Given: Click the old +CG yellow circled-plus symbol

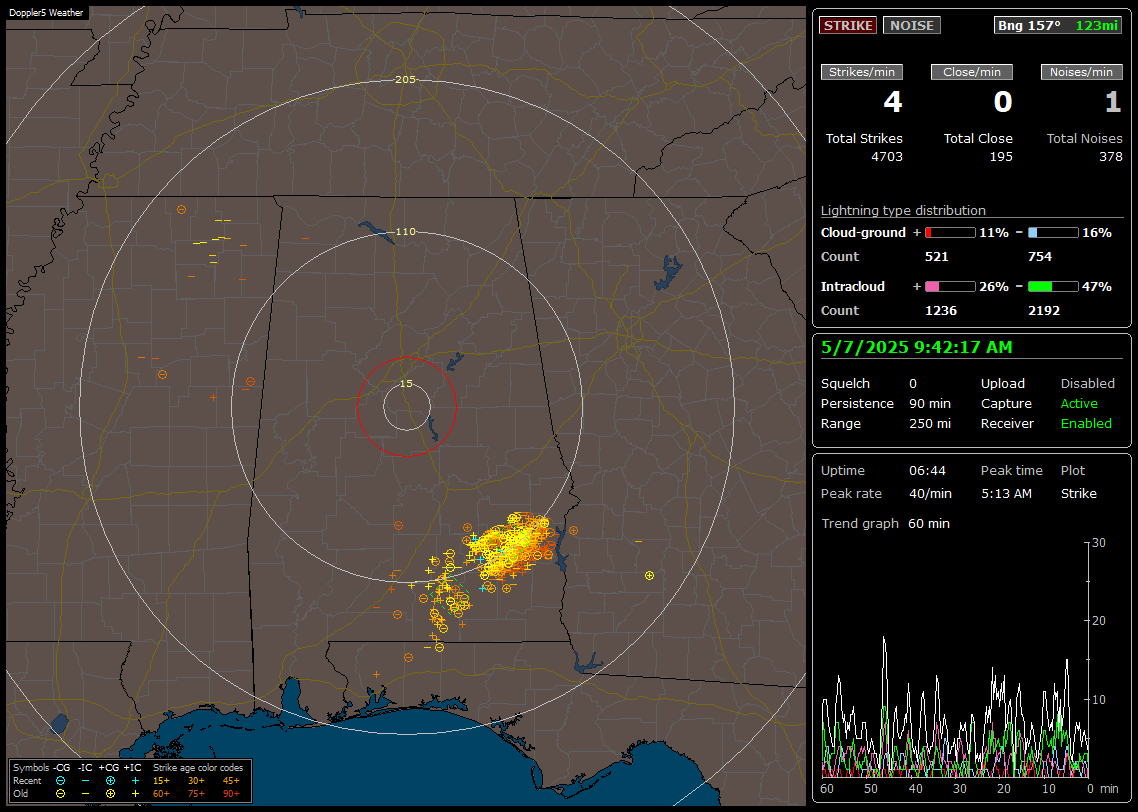Looking at the screenshot, I should pyautogui.click(x=110, y=794).
